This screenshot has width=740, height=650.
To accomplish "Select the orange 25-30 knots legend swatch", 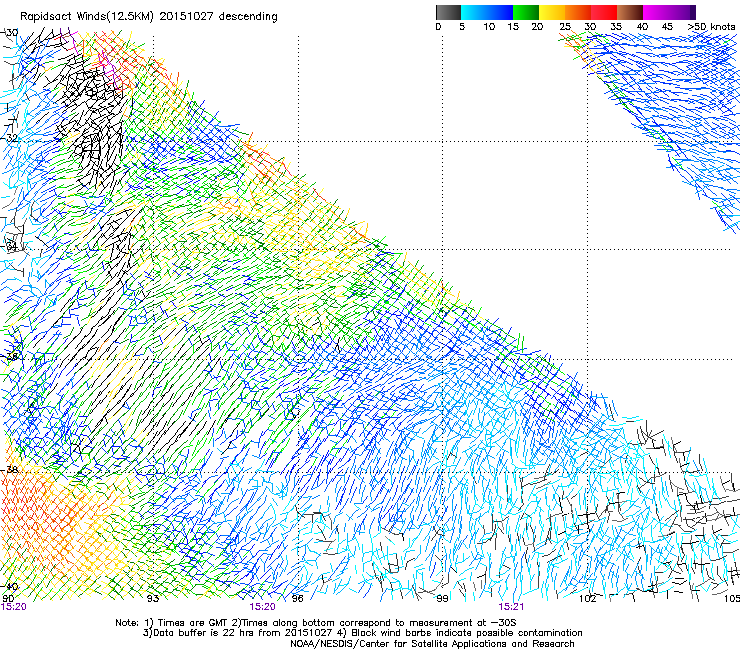I will pyautogui.click(x=578, y=12).
